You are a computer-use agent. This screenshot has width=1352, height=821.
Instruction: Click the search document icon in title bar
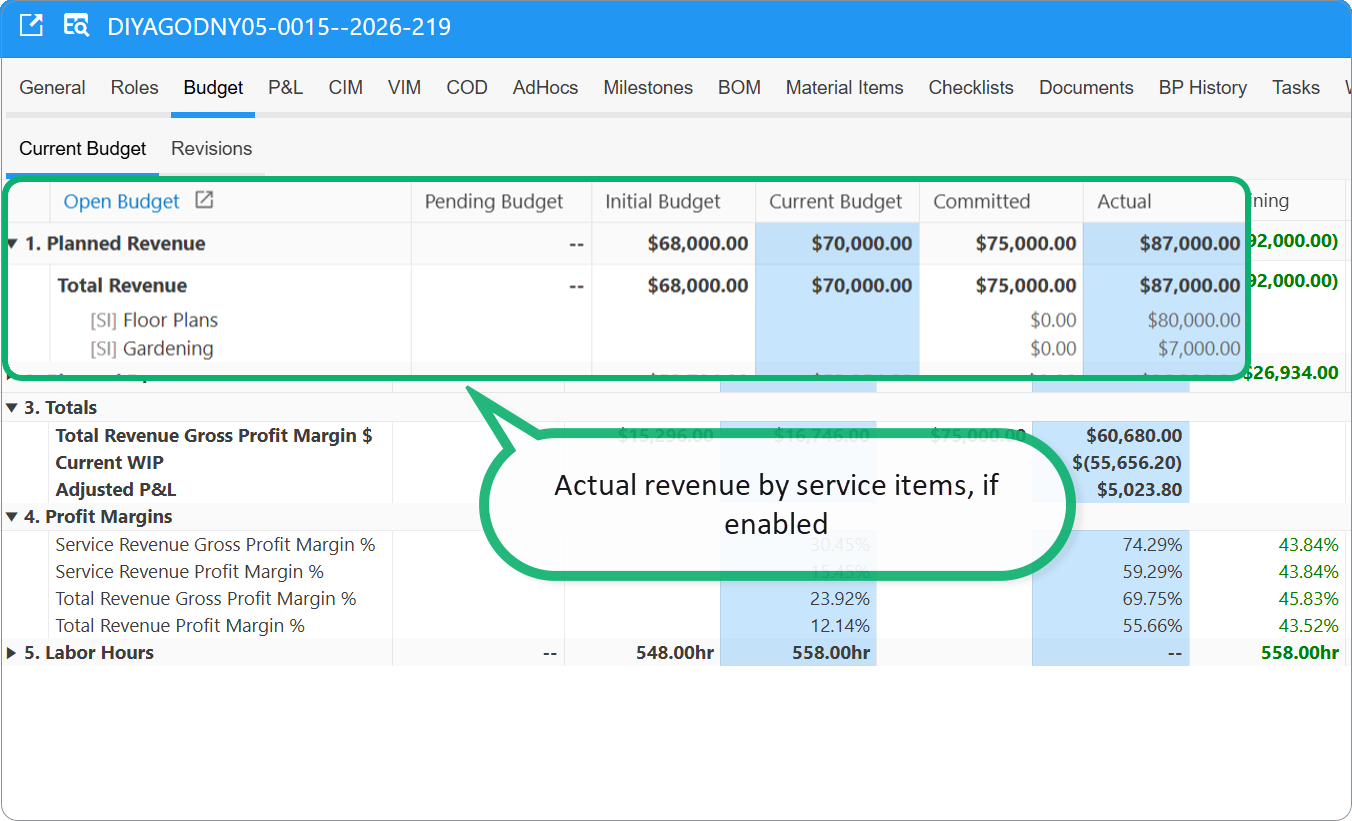point(76,26)
